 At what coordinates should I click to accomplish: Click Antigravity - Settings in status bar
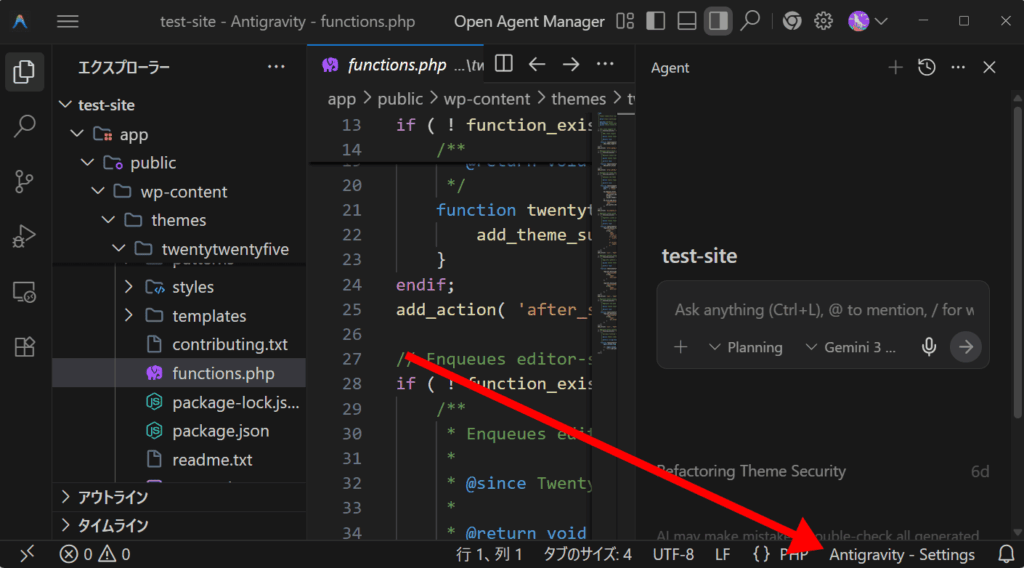point(901,554)
